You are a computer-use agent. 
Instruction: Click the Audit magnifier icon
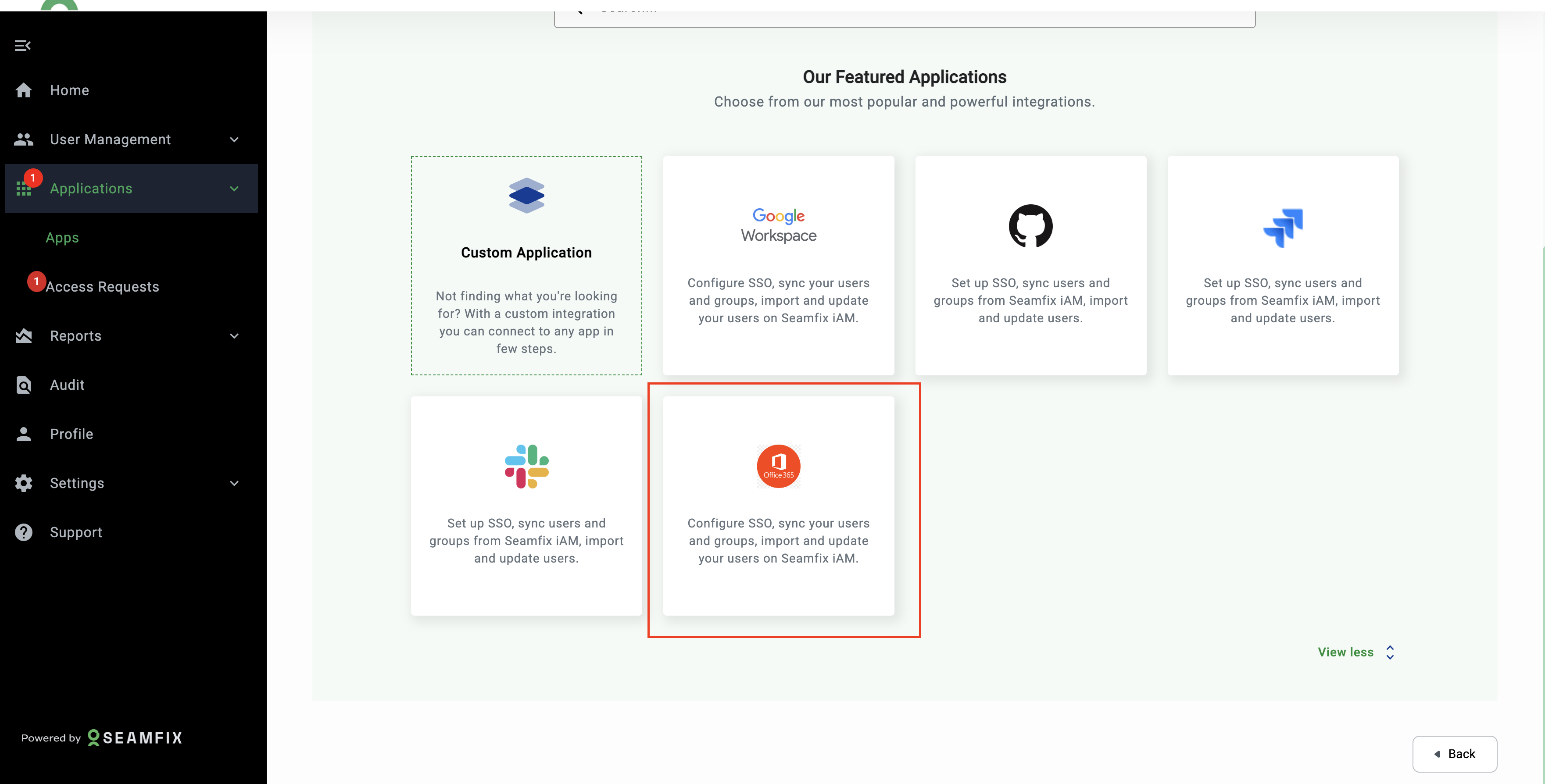23,385
